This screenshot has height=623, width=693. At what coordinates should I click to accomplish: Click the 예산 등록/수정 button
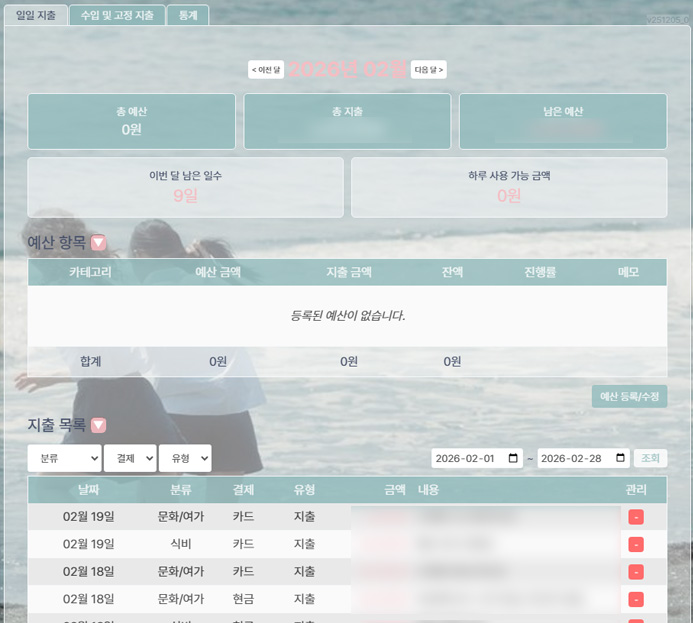pyautogui.click(x=629, y=396)
